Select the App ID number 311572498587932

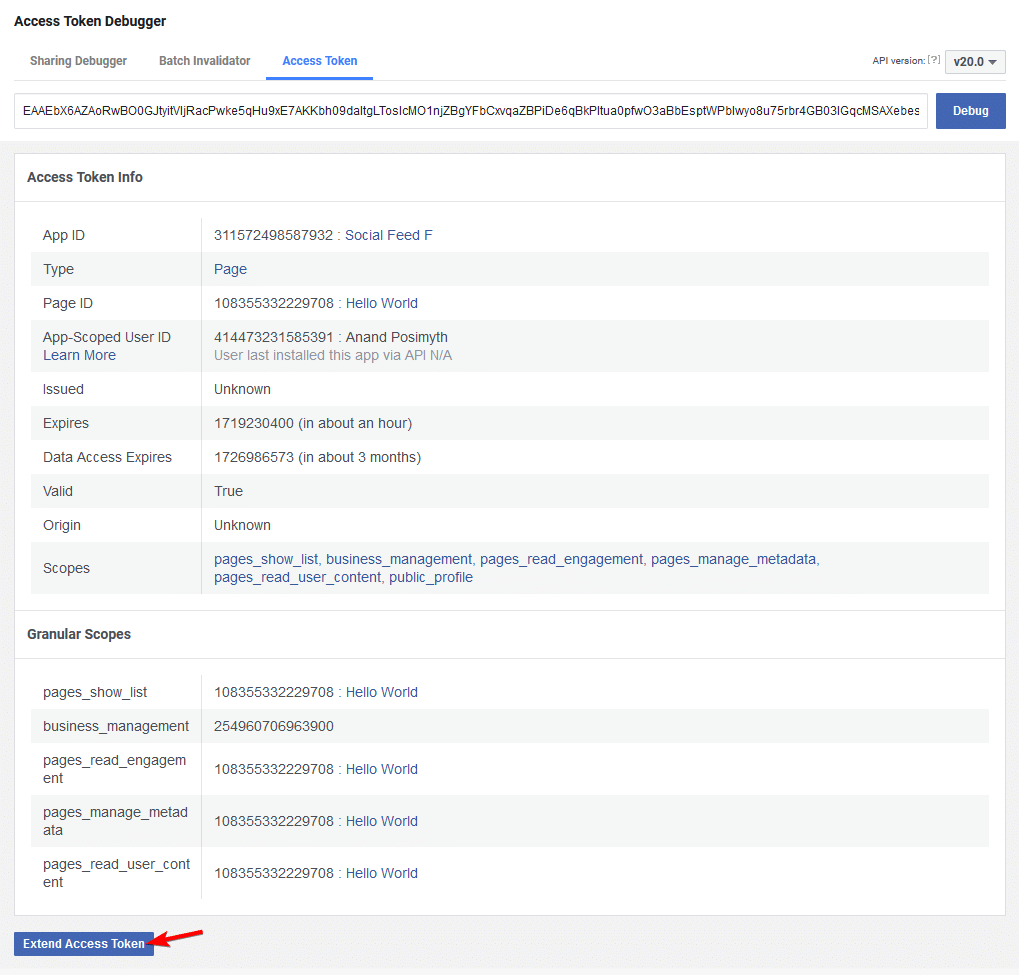tap(273, 235)
